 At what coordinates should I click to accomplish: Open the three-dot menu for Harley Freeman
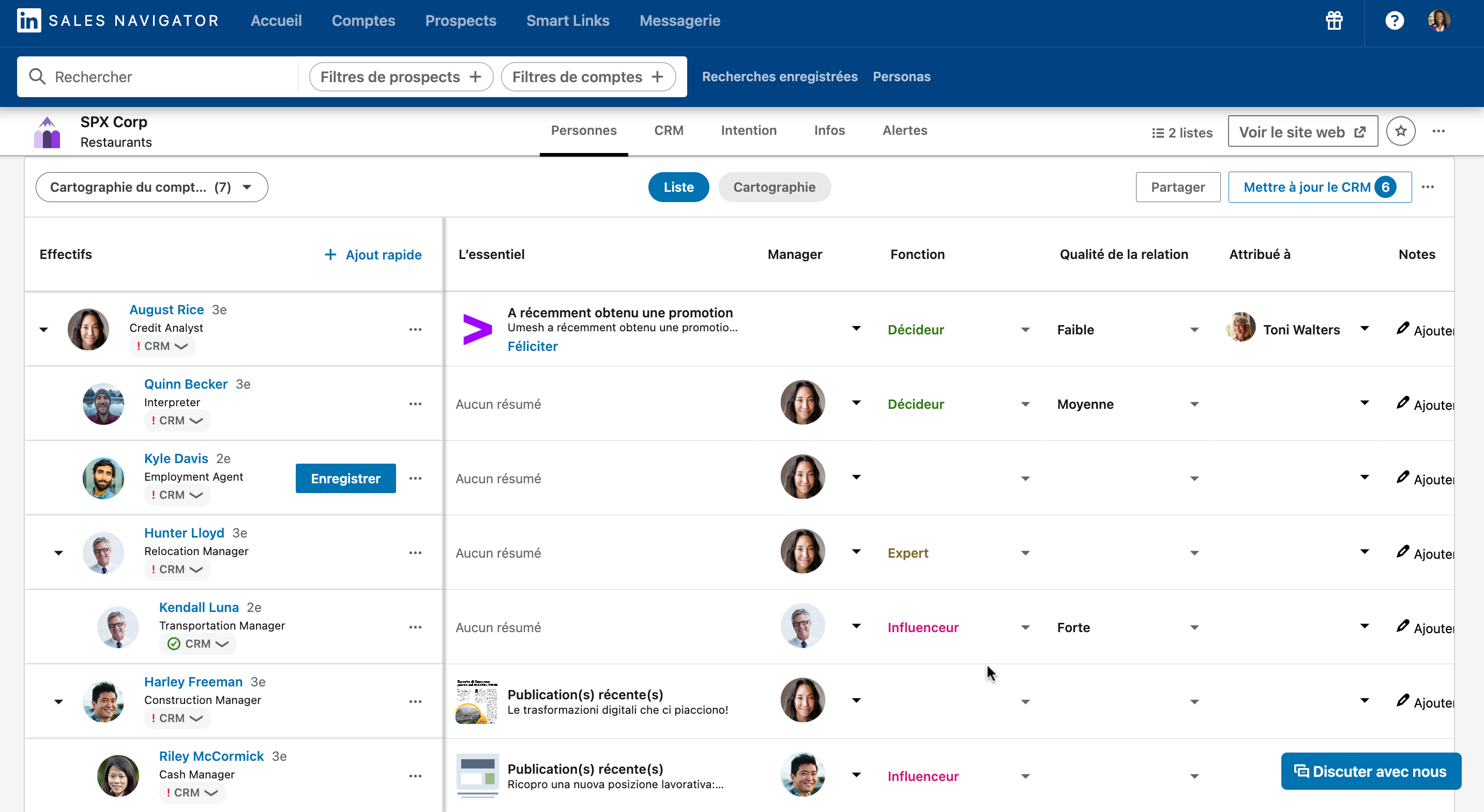415,701
